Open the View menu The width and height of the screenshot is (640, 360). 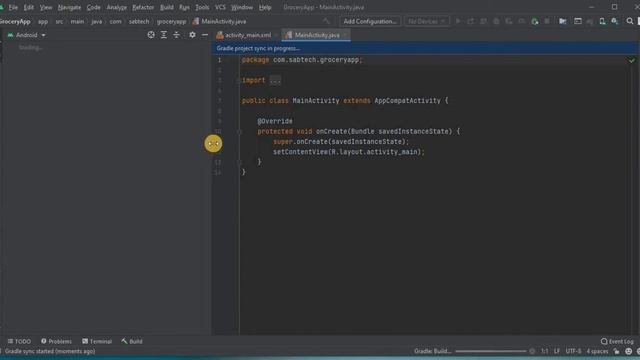46,7
